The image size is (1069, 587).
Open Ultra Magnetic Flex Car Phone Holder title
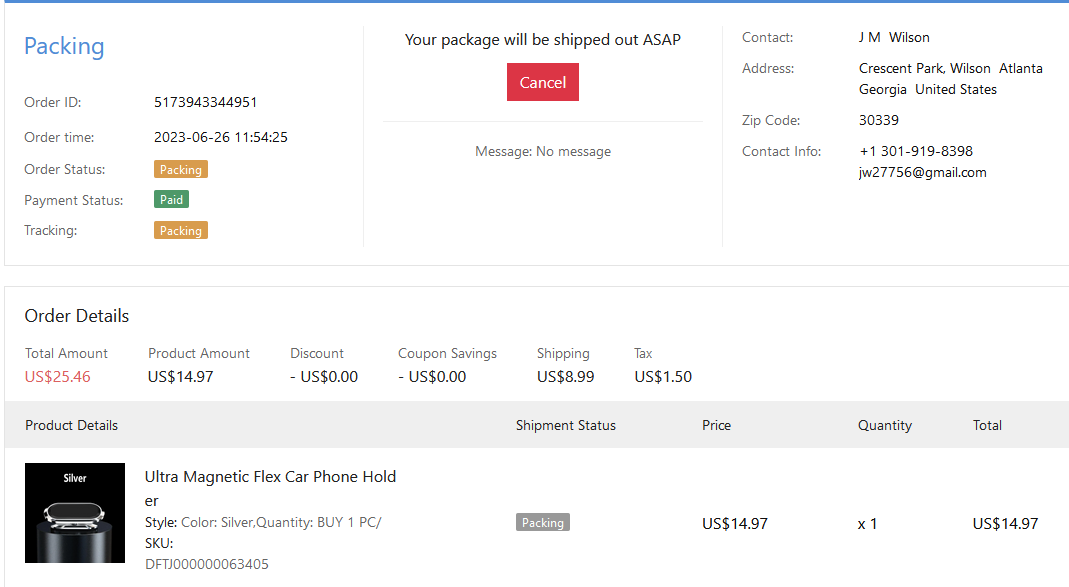click(x=270, y=488)
